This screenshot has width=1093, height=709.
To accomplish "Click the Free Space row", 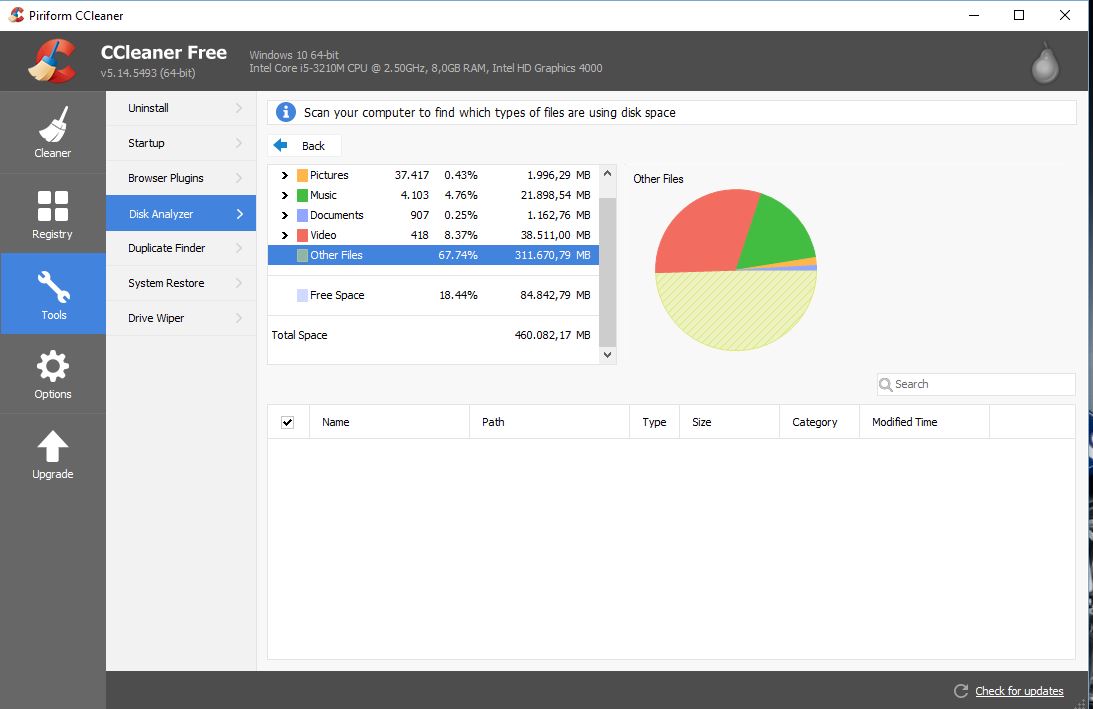I will point(433,295).
